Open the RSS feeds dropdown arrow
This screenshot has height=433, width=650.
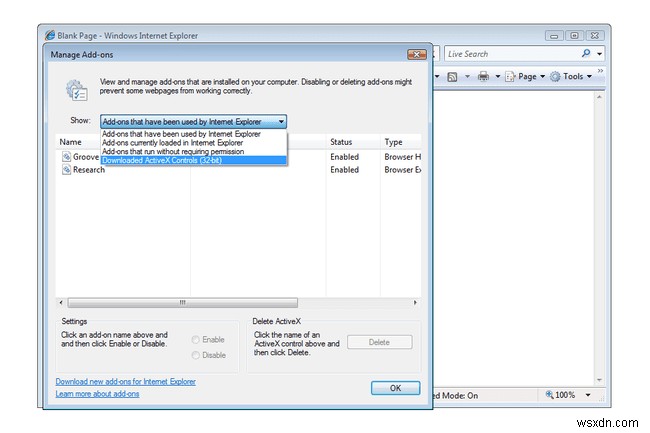click(x=467, y=76)
